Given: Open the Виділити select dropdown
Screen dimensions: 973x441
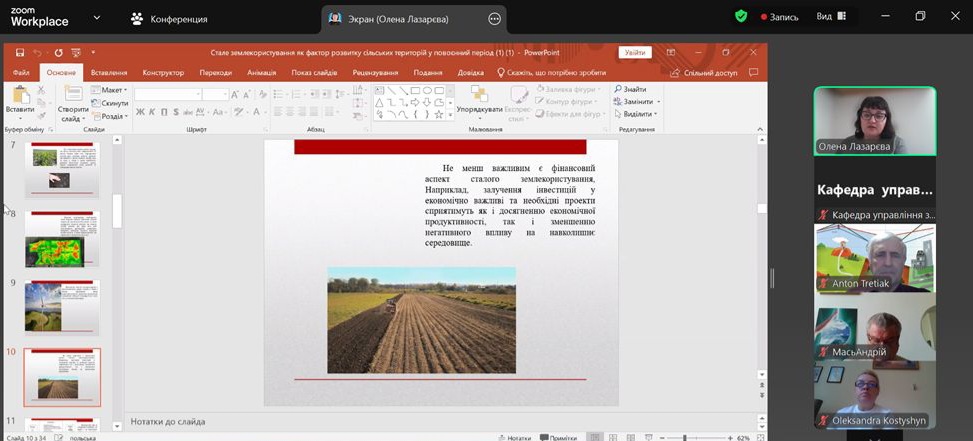Looking at the screenshot, I should [x=635, y=114].
